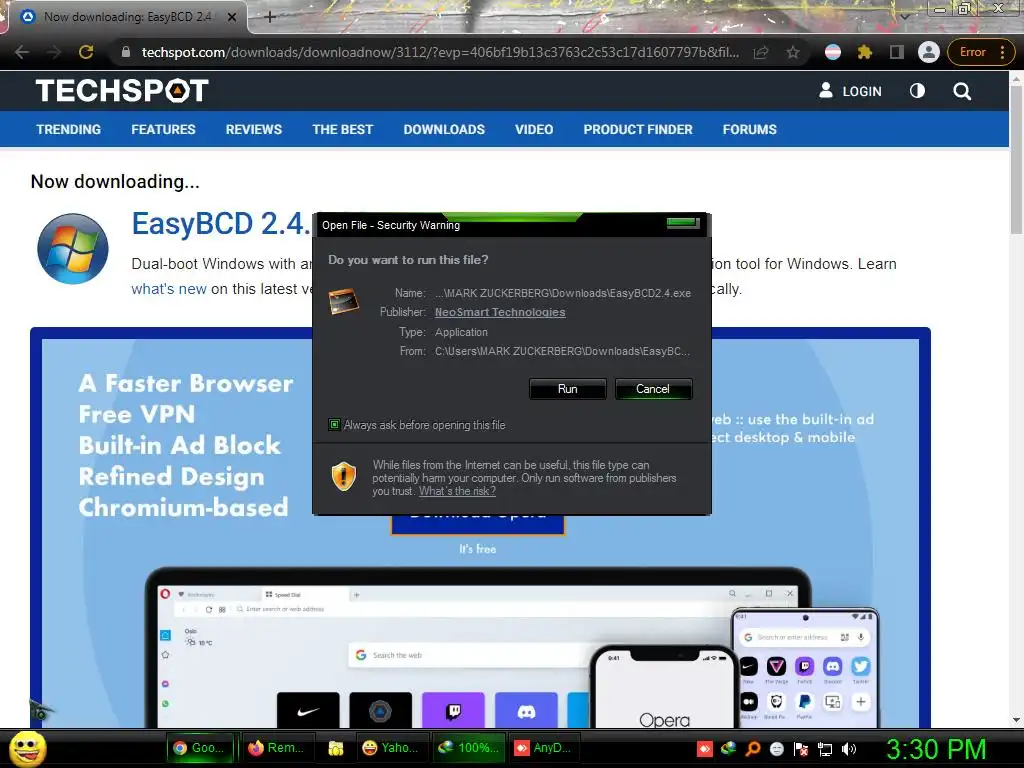Click the browser back arrow

click(x=21, y=52)
